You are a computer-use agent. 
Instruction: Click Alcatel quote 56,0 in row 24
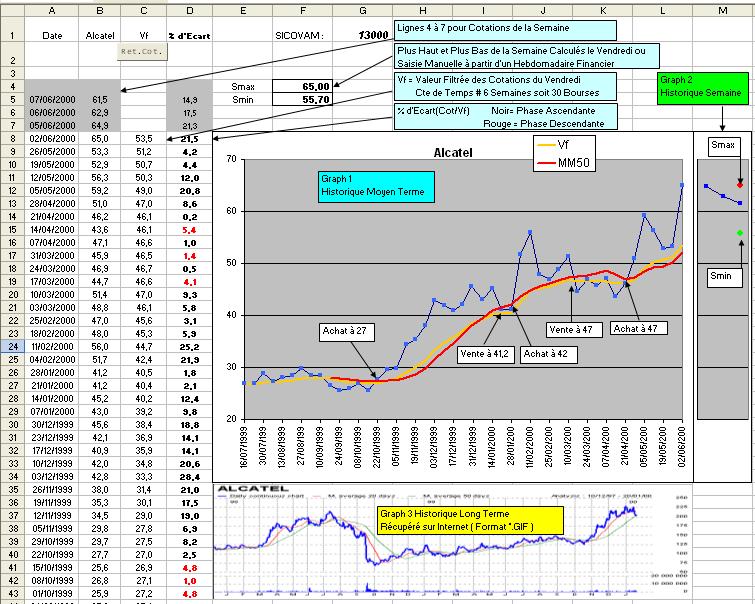(100, 346)
